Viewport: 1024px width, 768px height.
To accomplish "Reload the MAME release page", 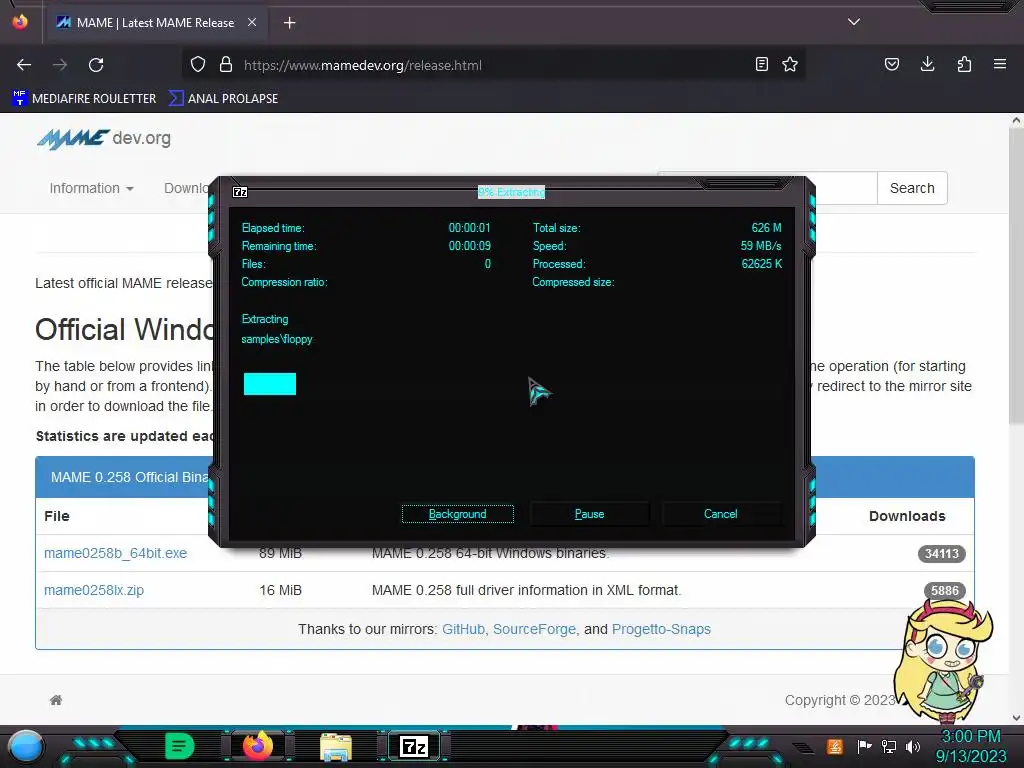I will tap(96, 65).
